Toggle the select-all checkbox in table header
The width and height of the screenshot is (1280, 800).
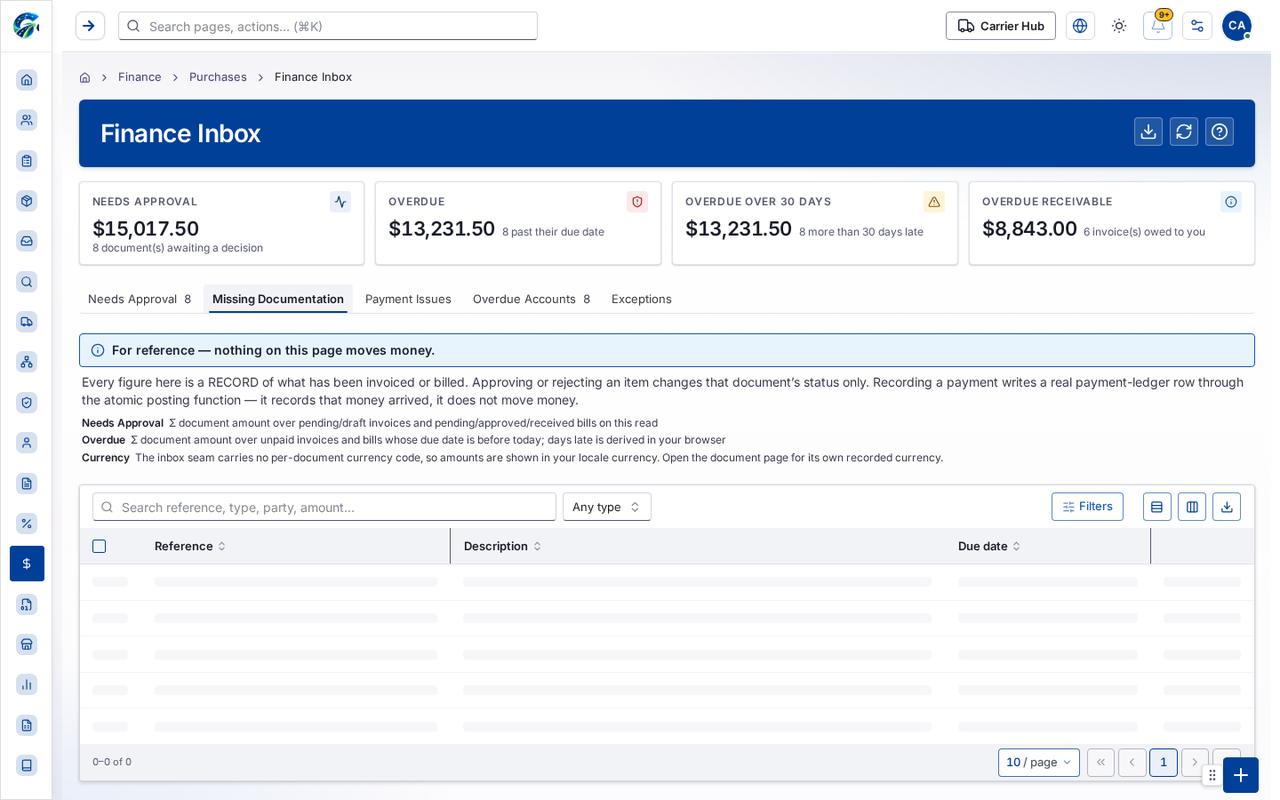tap(99, 546)
